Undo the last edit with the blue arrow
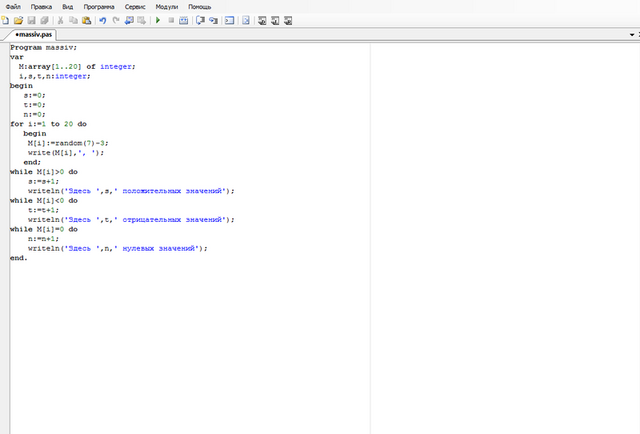 tap(103, 20)
